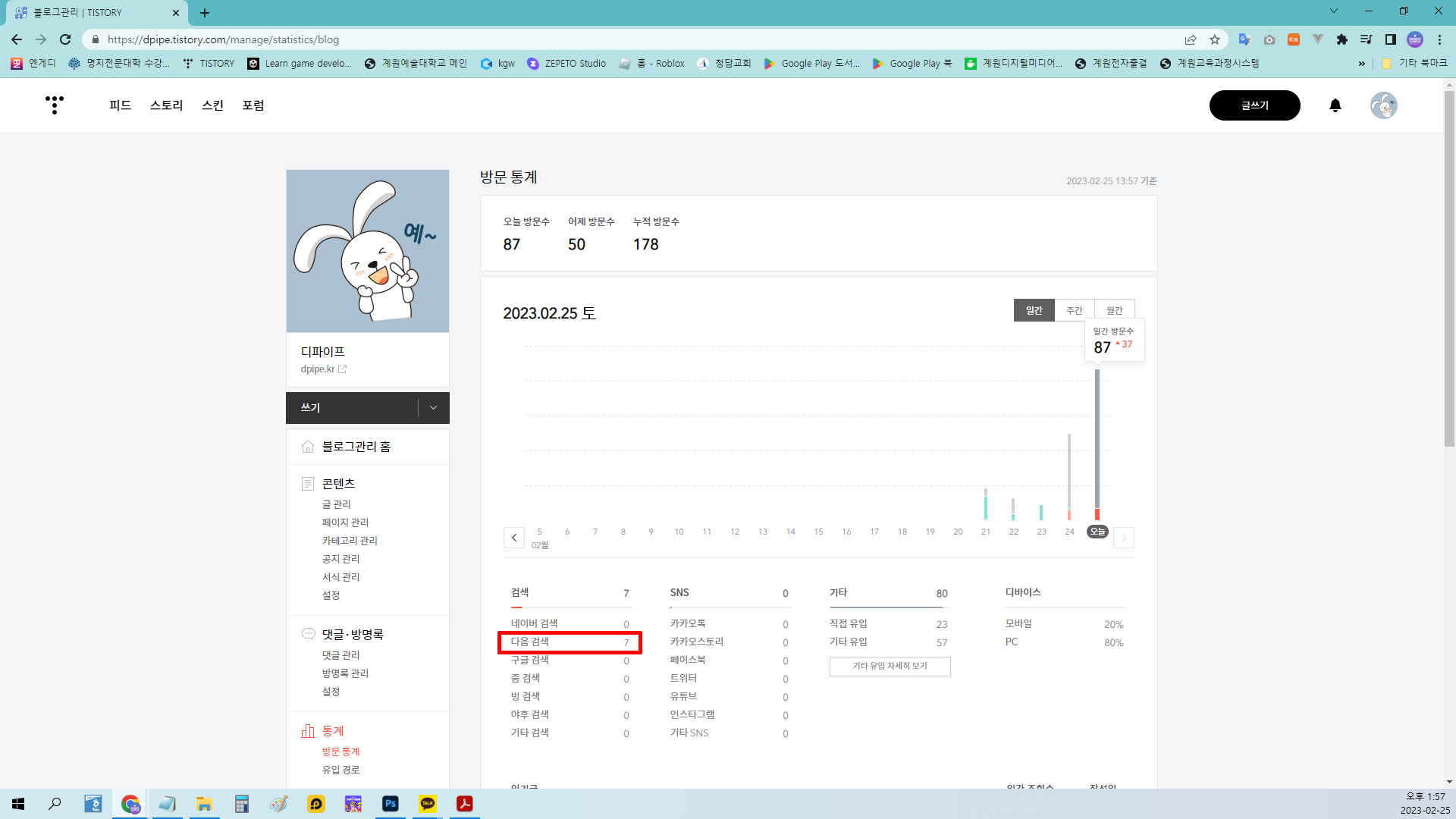
Task: Open dpipe.kr external link icon
Action: (x=343, y=369)
